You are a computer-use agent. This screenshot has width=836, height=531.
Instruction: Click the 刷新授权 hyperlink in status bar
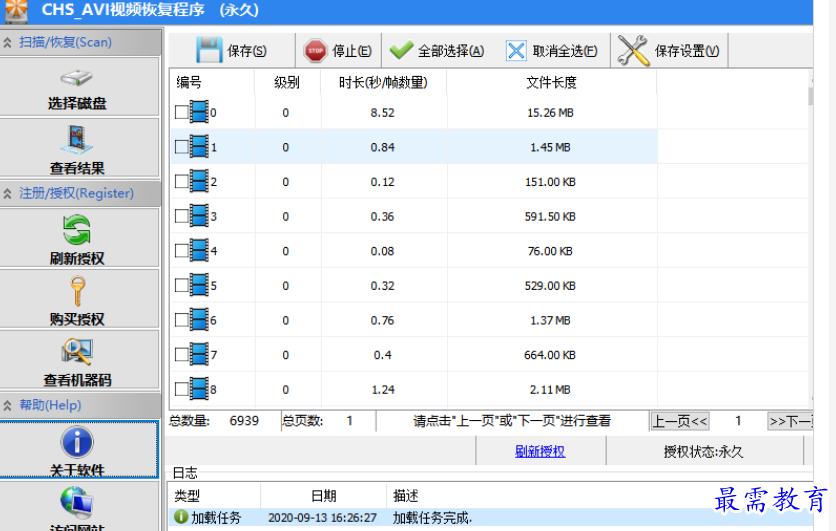click(x=540, y=451)
